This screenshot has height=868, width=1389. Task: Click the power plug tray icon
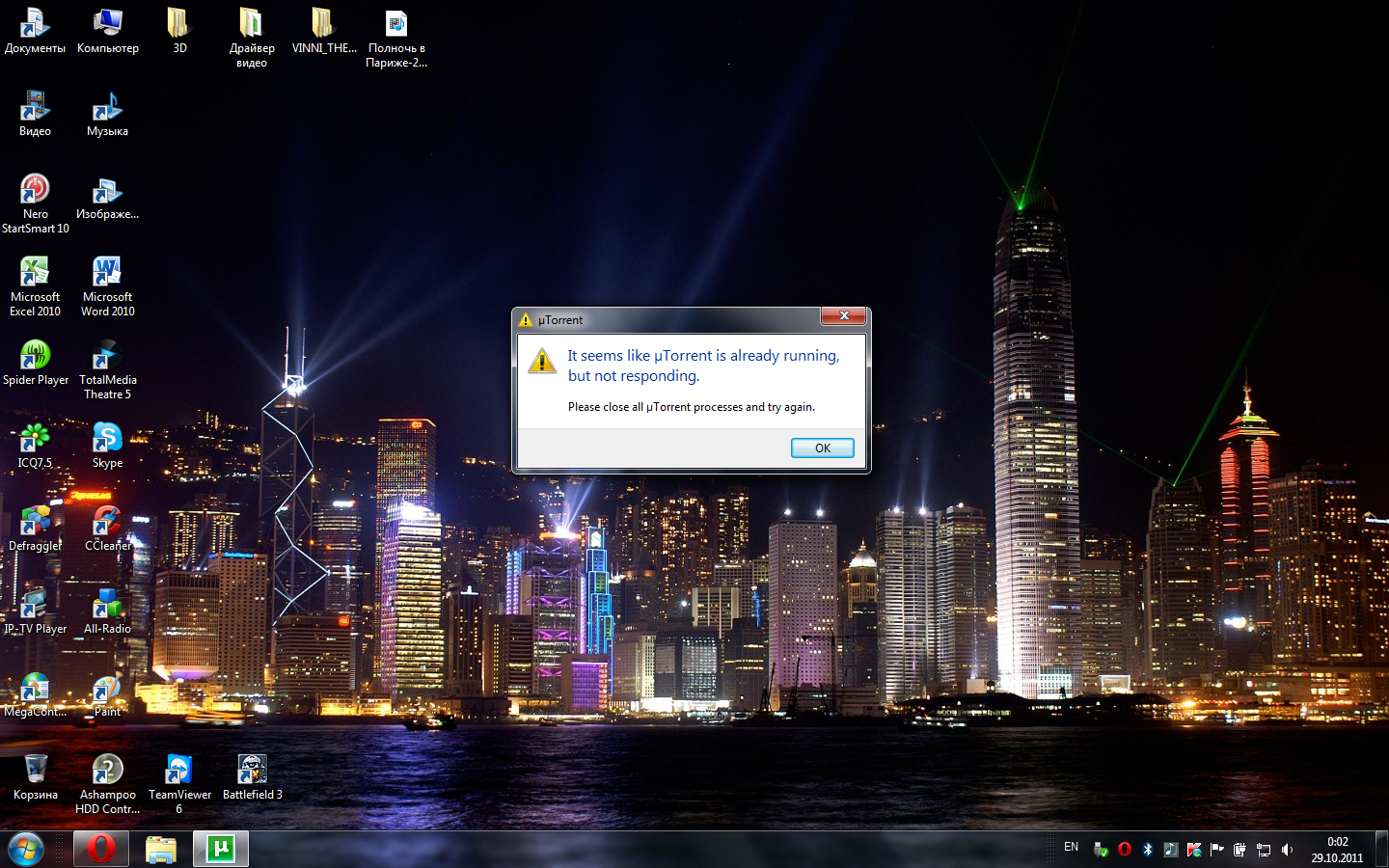1240,849
